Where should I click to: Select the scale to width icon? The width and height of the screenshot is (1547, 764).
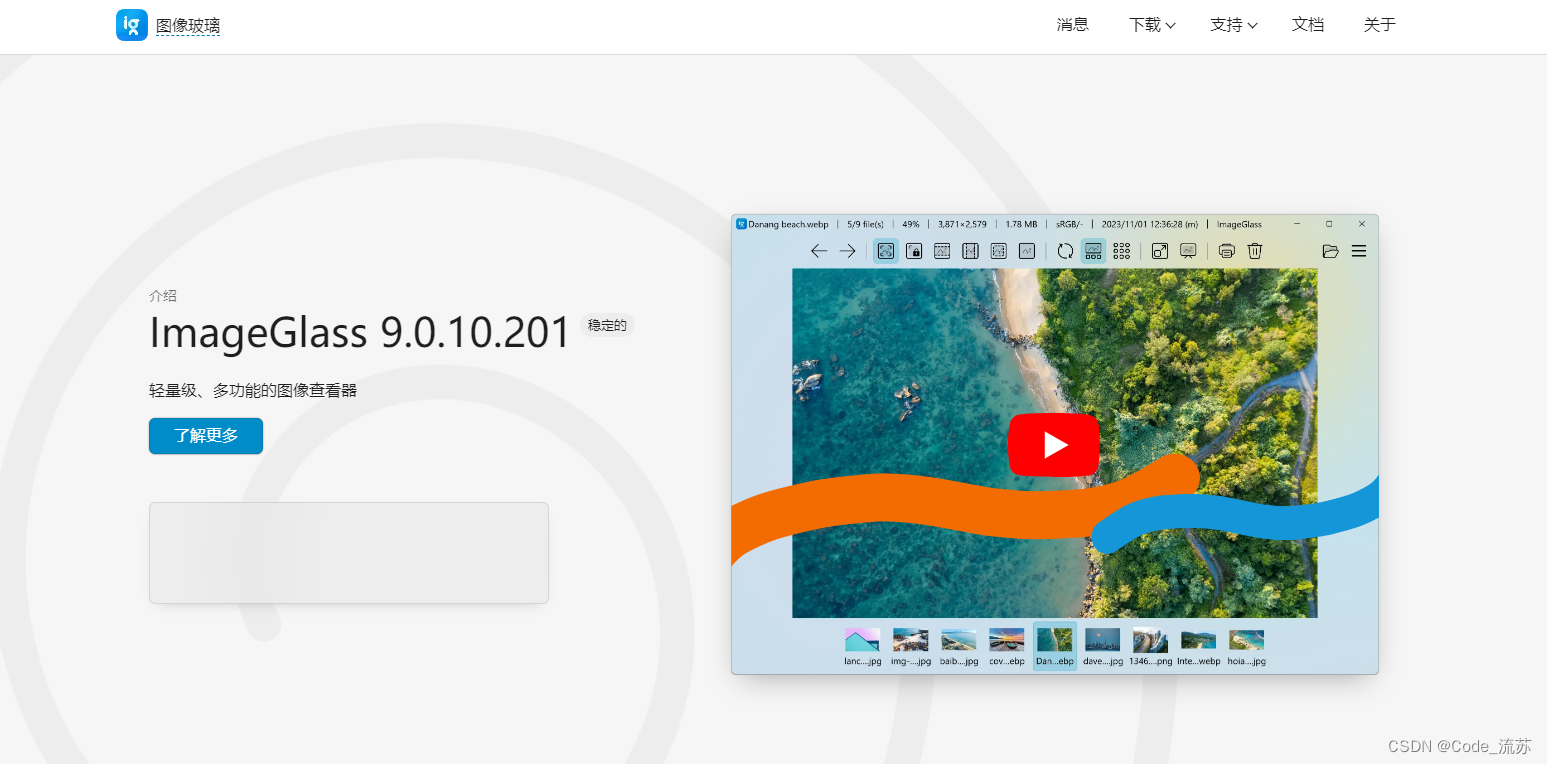[x=942, y=251]
